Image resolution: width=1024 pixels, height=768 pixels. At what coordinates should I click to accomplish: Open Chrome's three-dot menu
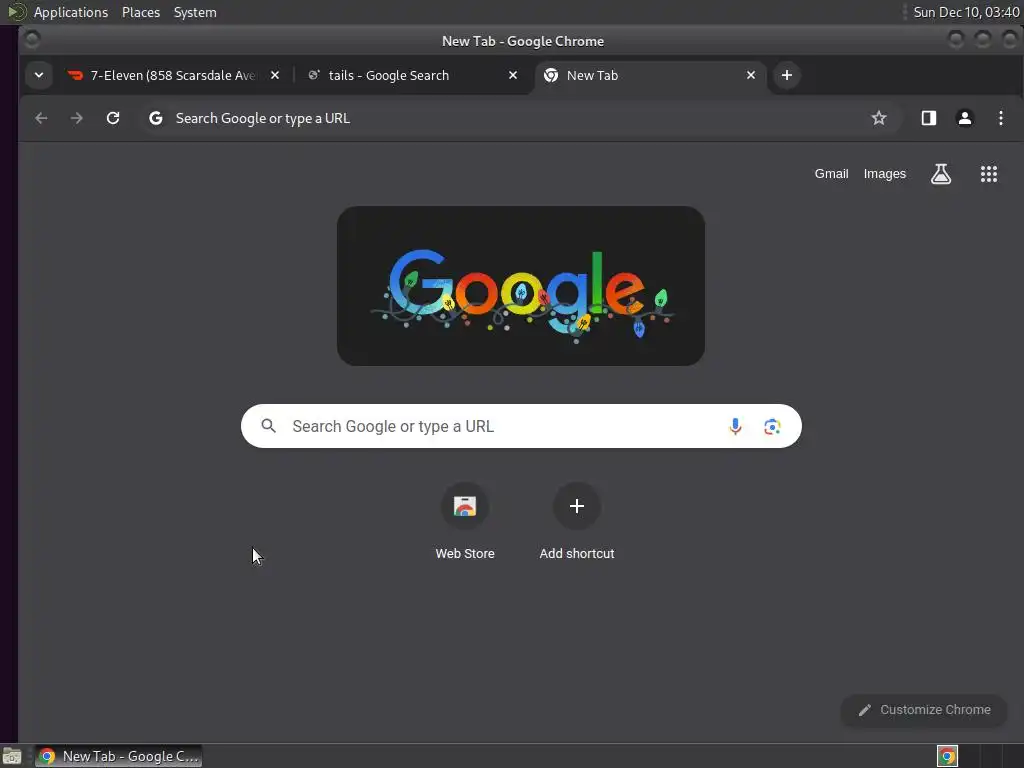(1000, 118)
